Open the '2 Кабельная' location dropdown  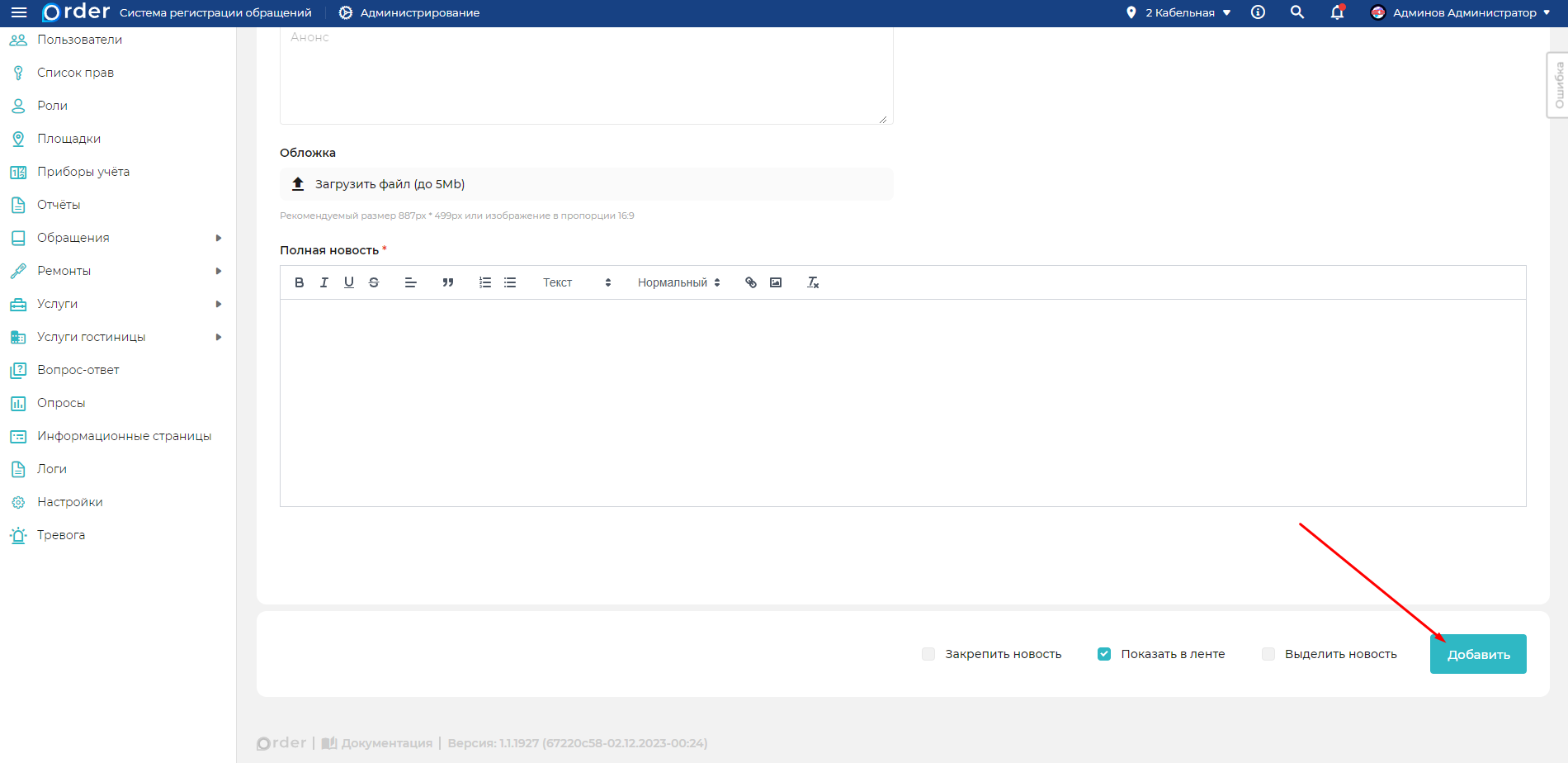coord(1178,12)
